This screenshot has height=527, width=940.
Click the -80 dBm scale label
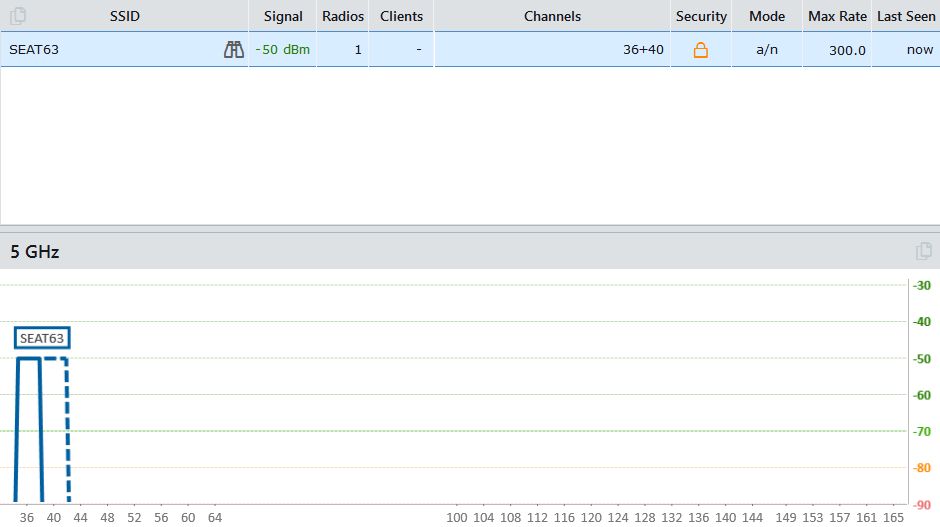[922, 468]
